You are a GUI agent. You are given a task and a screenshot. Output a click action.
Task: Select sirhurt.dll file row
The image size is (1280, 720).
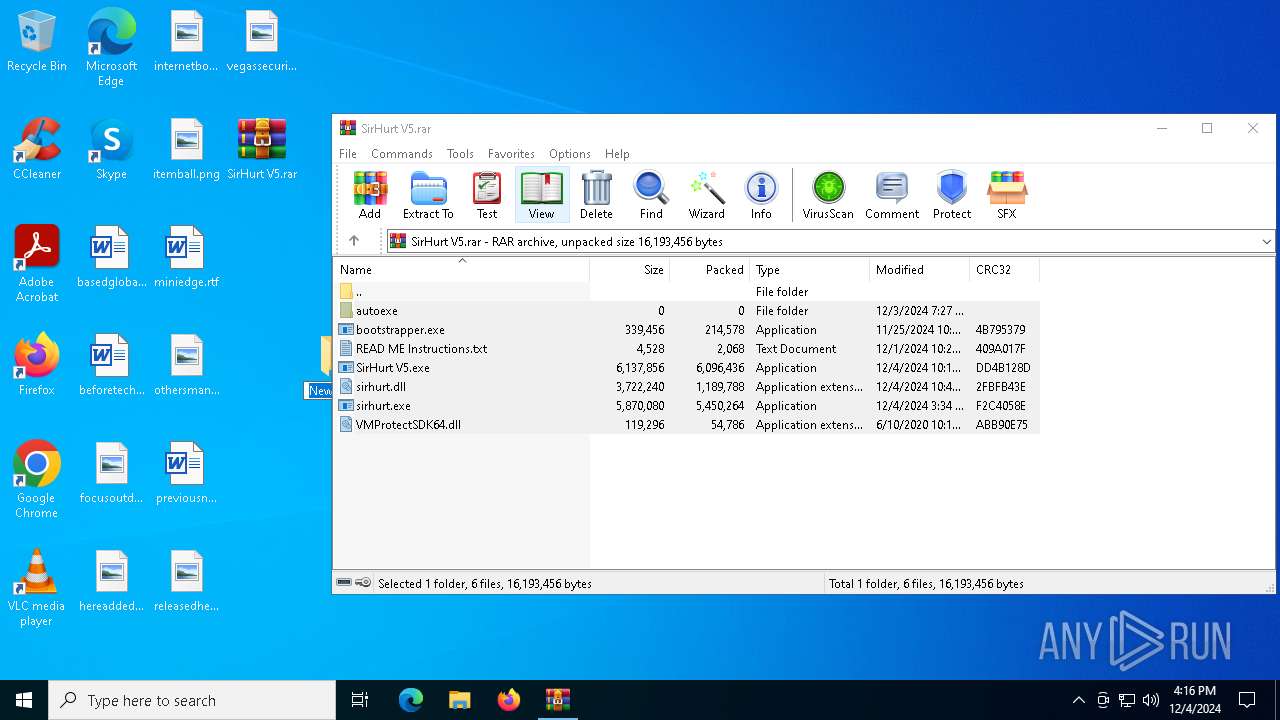686,386
